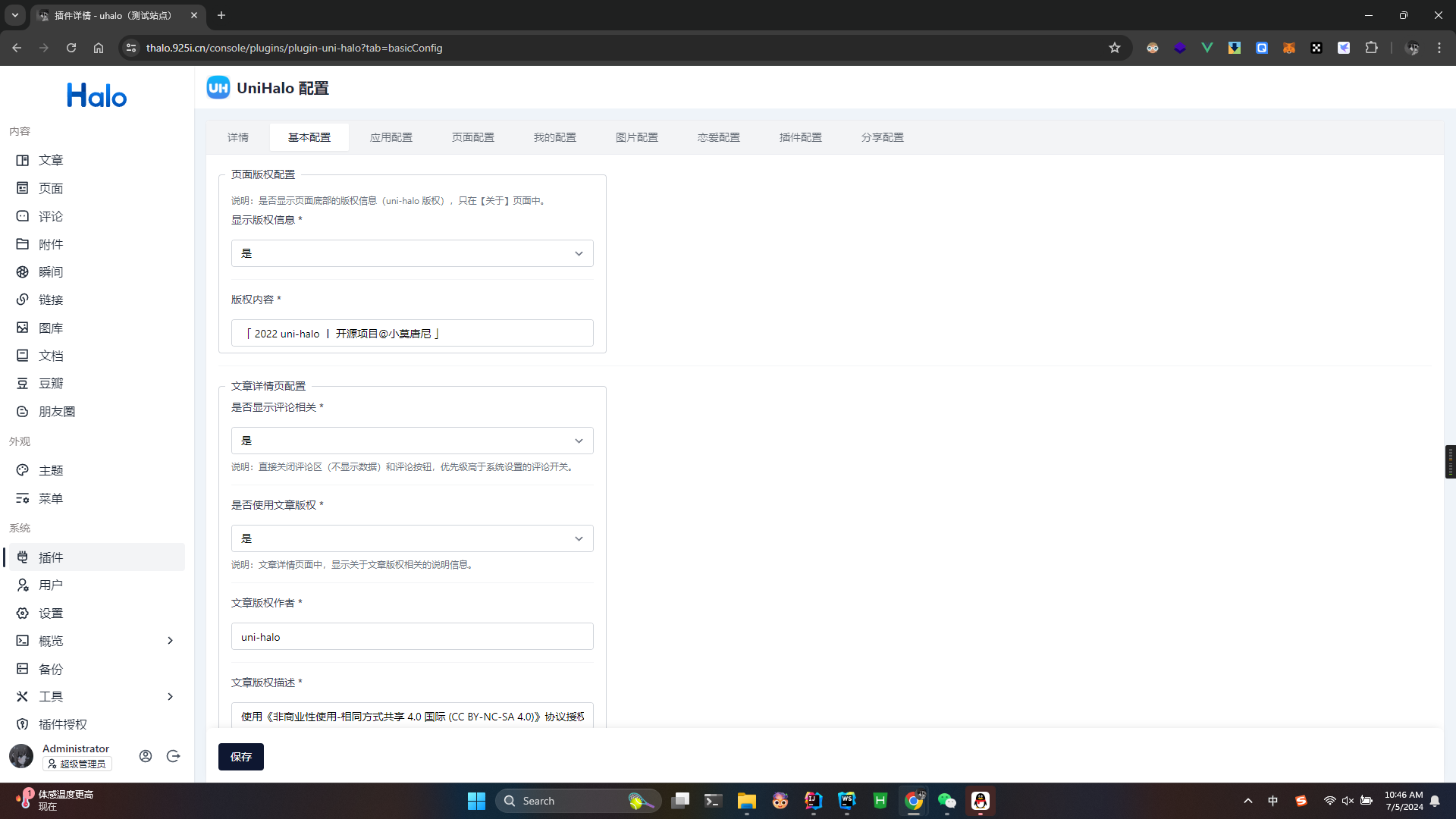The image size is (1456, 819).
Task: Switch to the 图片配置 tab
Action: point(636,137)
